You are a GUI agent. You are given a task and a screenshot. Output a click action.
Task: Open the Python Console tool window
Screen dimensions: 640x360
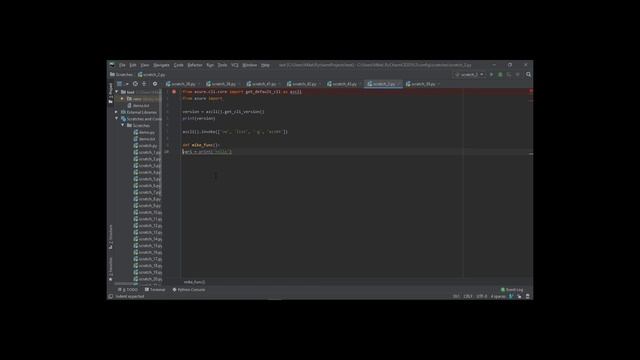coord(189,290)
